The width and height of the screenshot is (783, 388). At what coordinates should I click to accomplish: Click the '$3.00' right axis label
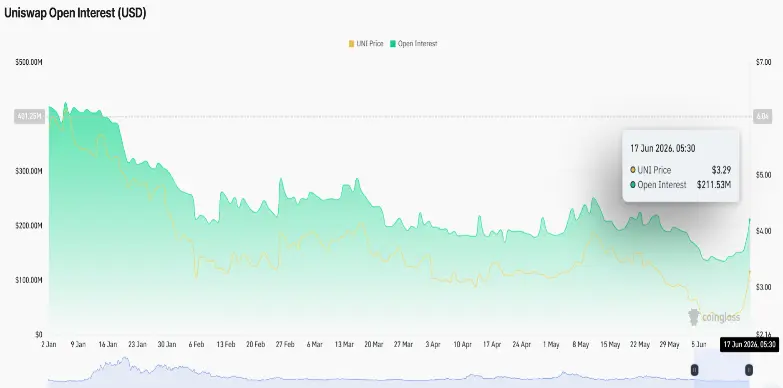[x=764, y=287]
